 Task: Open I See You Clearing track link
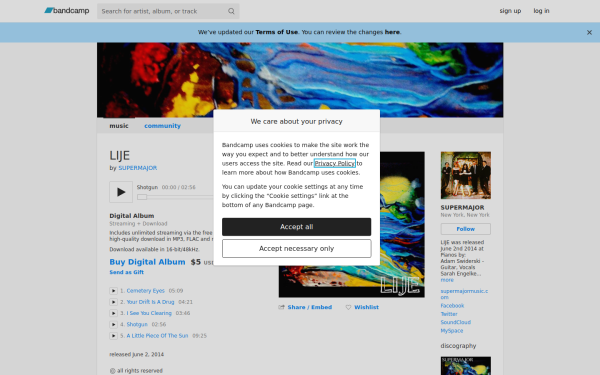point(149,313)
